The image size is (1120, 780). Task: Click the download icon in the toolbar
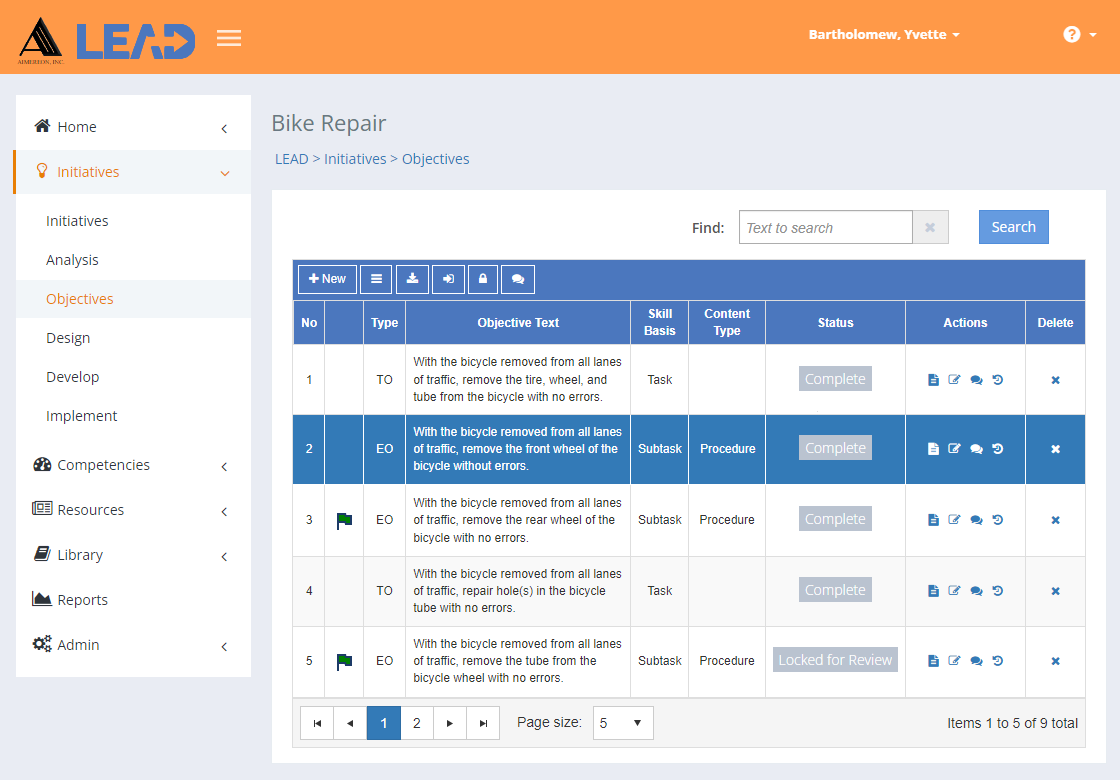[x=412, y=279]
